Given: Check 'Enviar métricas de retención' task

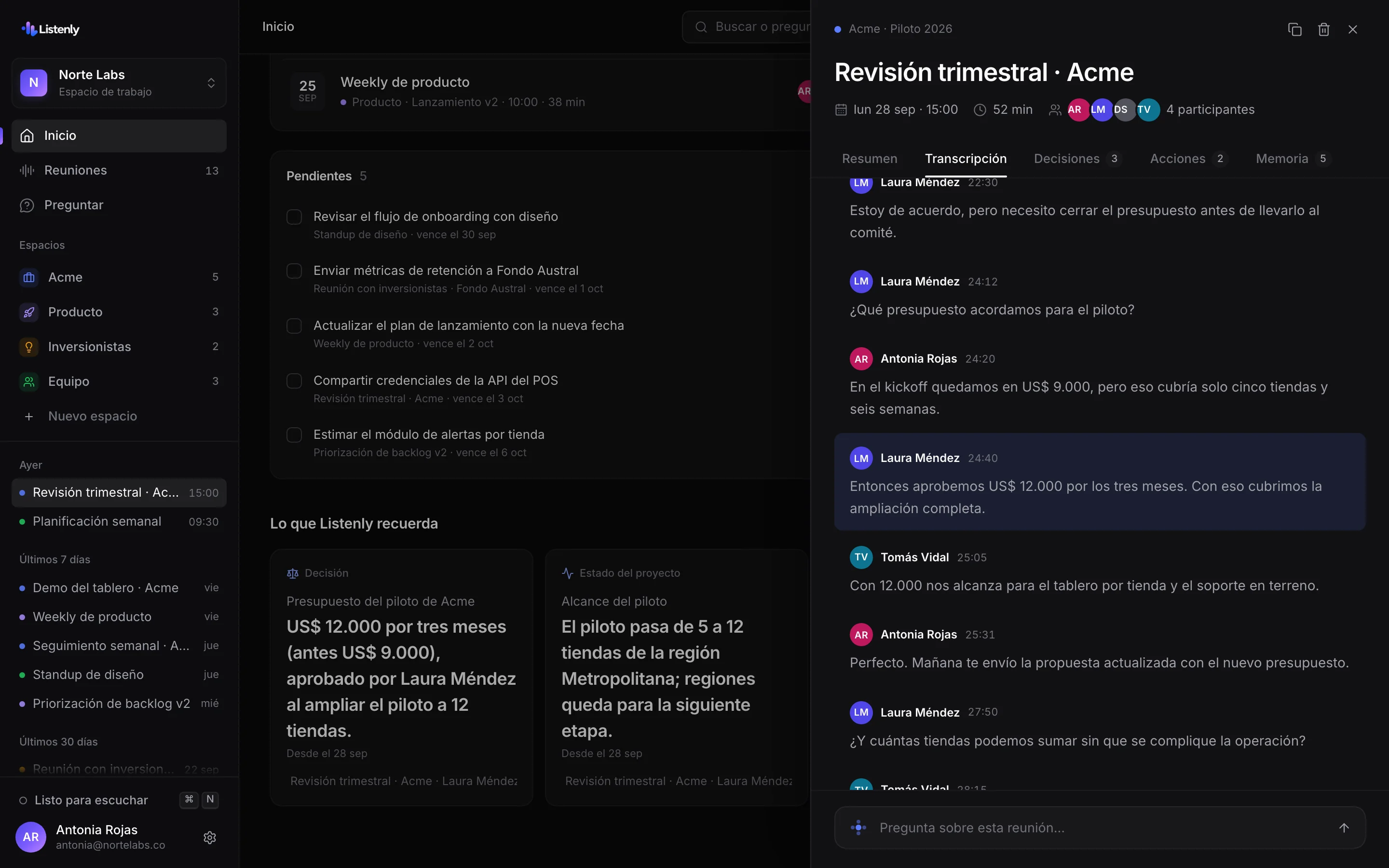Looking at the screenshot, I should (x=294, y=271).
